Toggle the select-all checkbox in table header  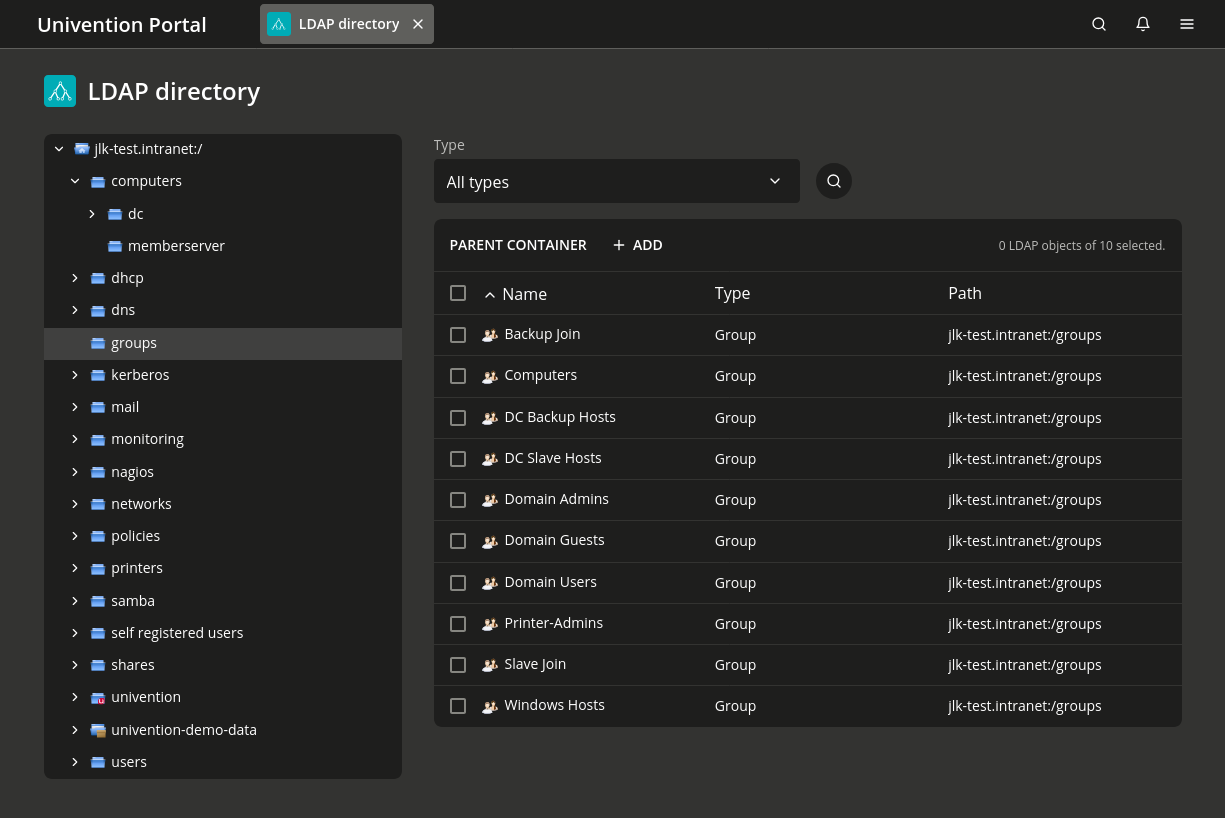point(458,293)
